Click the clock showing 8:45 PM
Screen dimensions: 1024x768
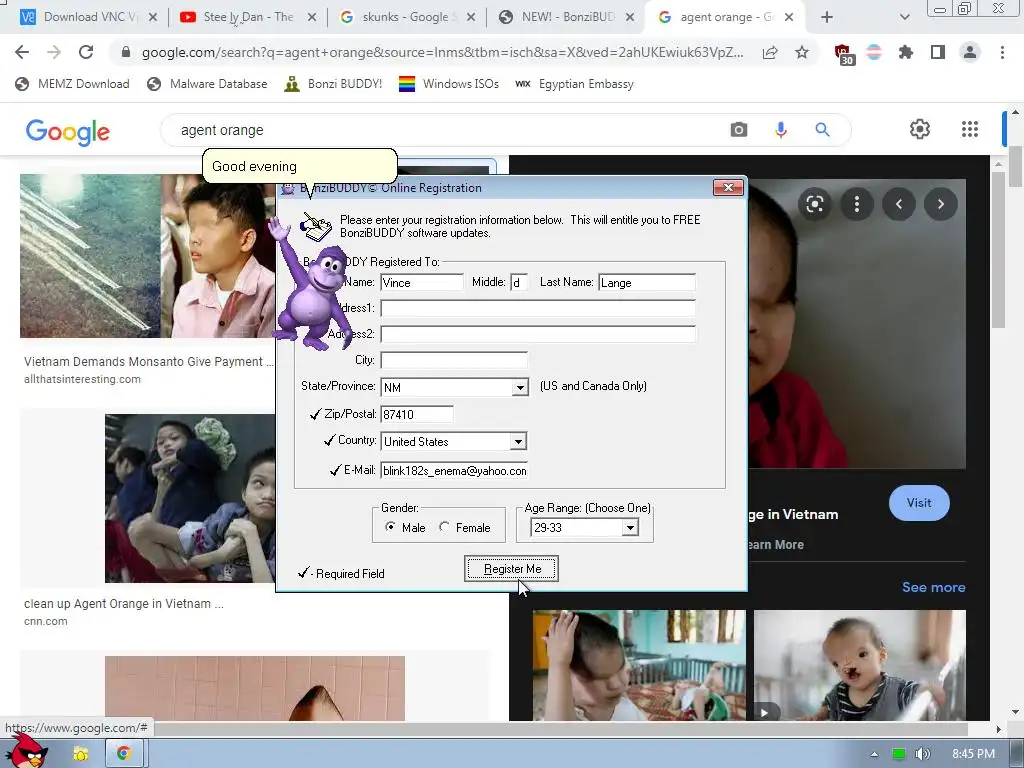[x=973, y=754]
